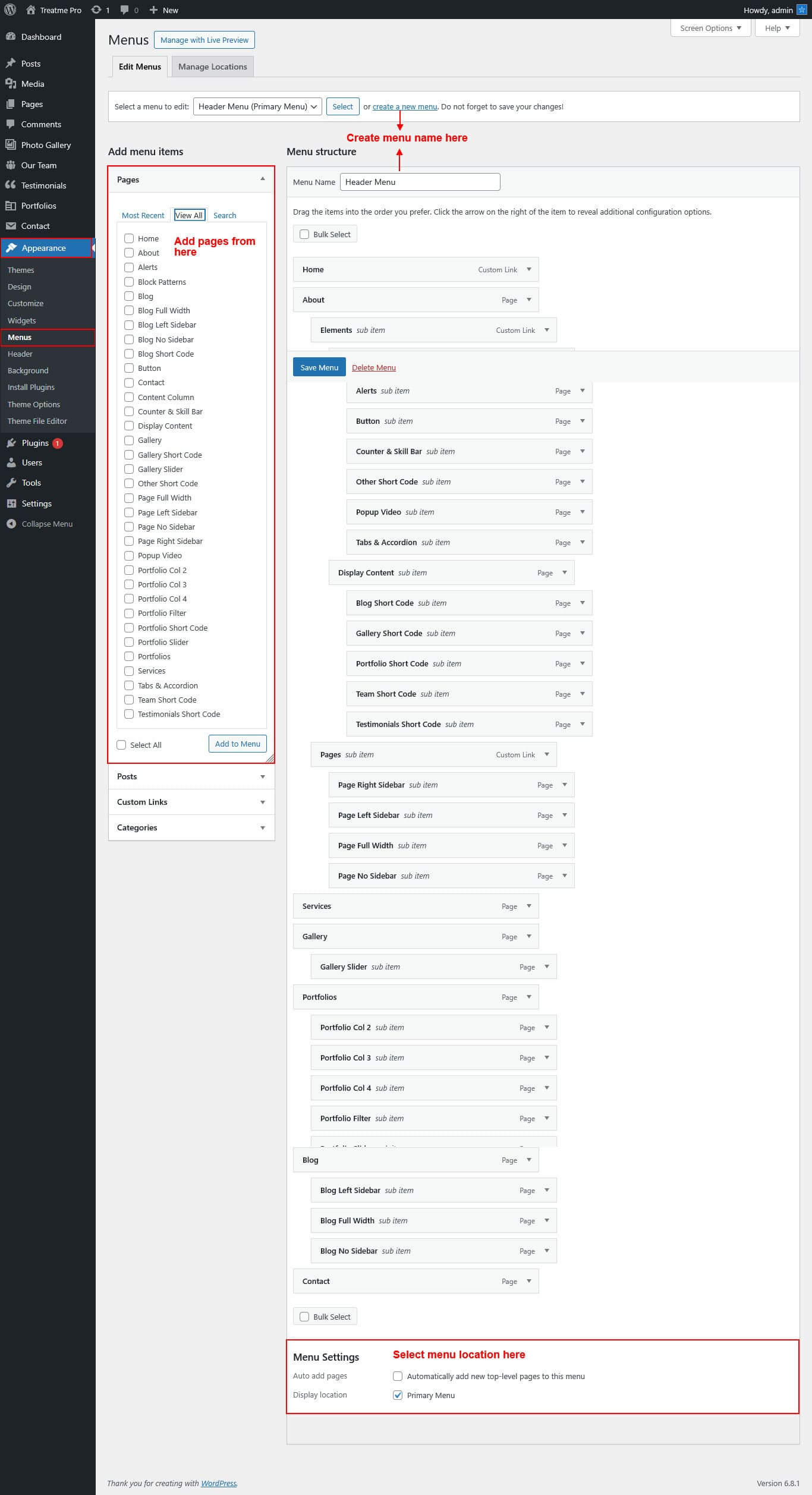Click the updates icon in admin bar

(x=96, y=10)
